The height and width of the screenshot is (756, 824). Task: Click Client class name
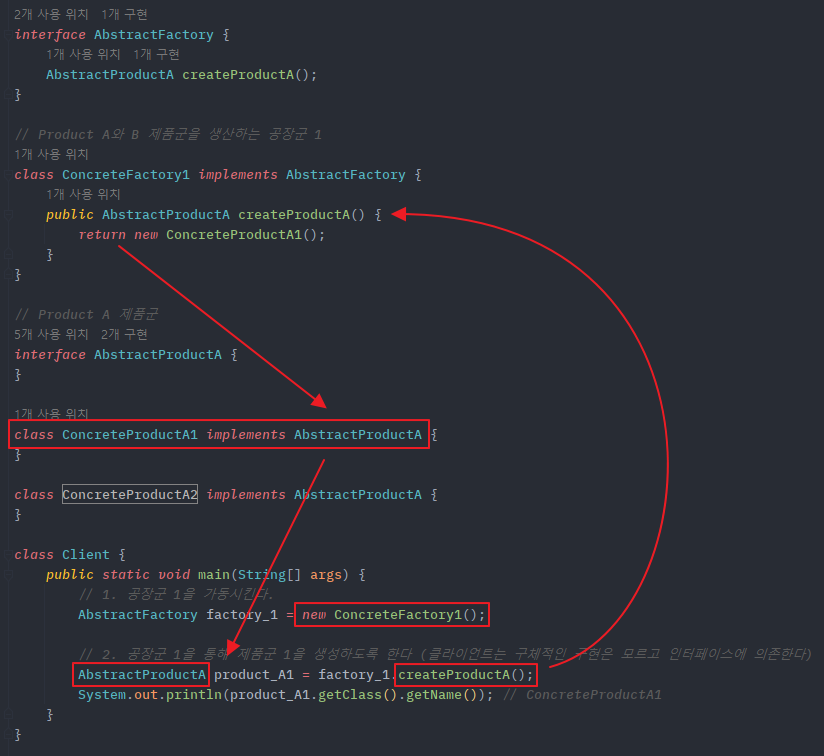tap(86, 554)
